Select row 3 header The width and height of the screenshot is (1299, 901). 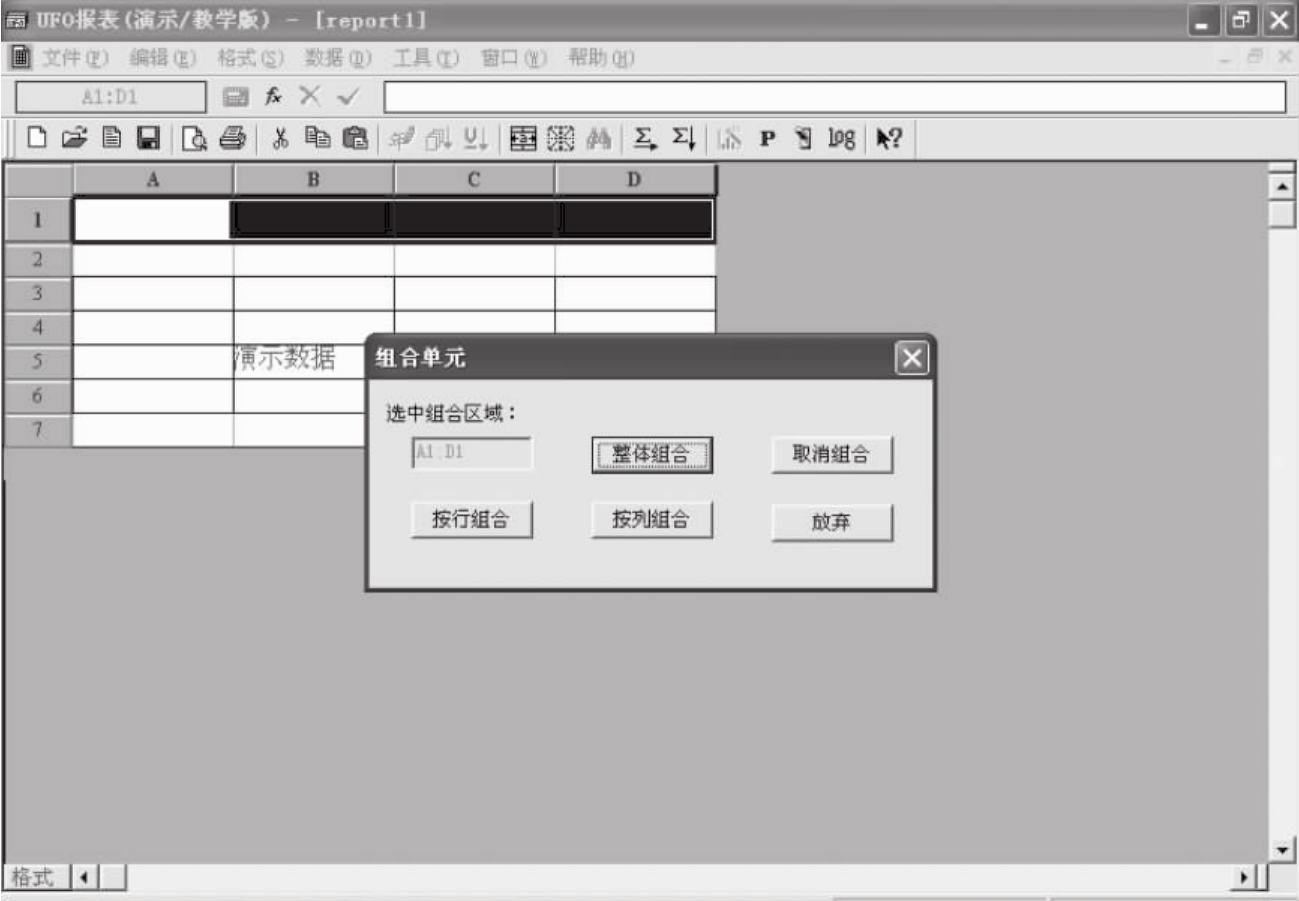(x=38, y=293)
